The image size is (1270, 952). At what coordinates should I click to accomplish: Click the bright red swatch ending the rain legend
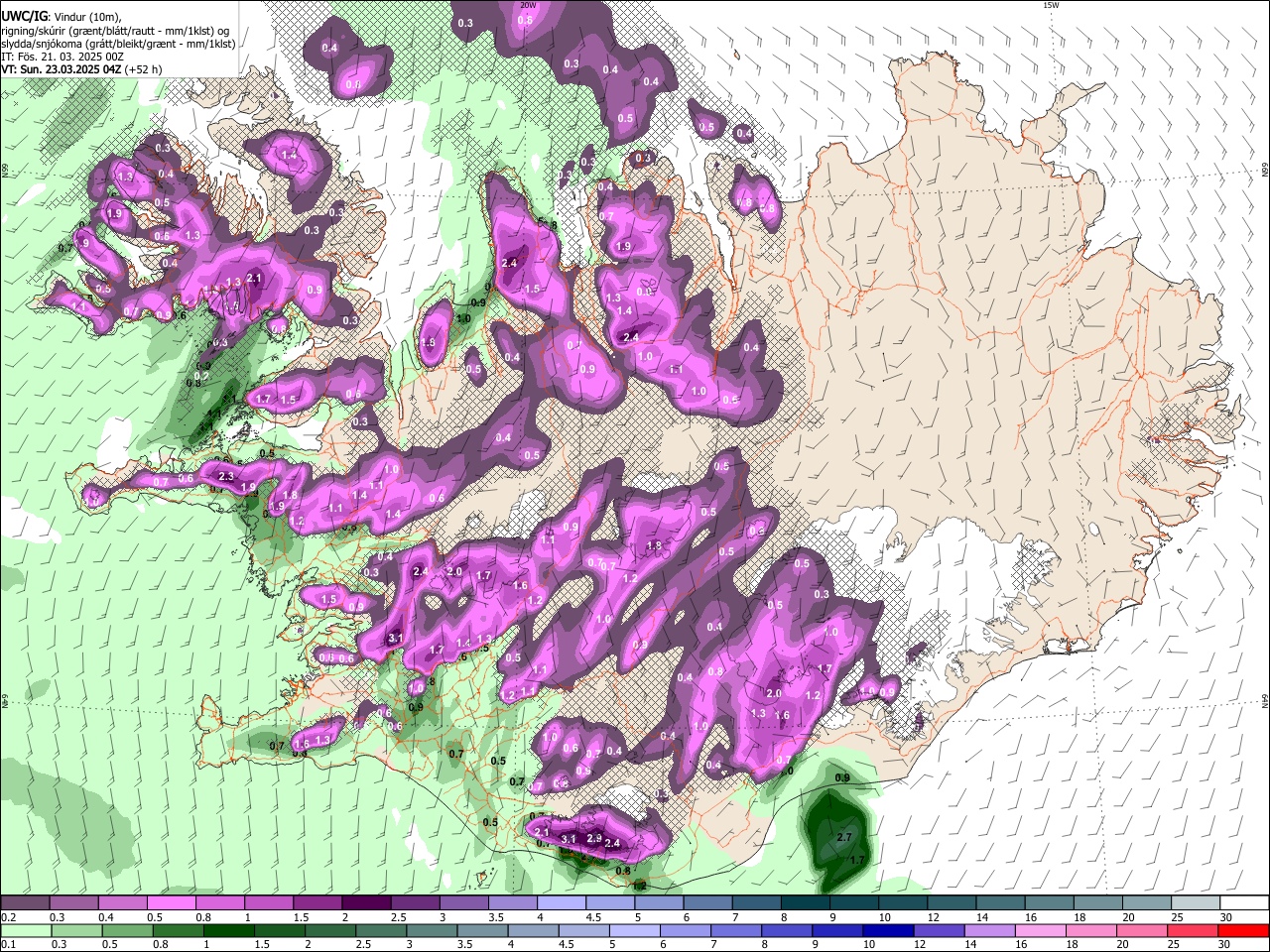click(x=1242, y=930)
